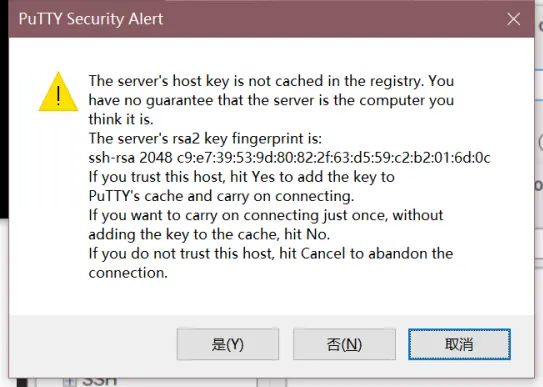Click the c9:e7:39:53 key fingerprint hash

333,158
